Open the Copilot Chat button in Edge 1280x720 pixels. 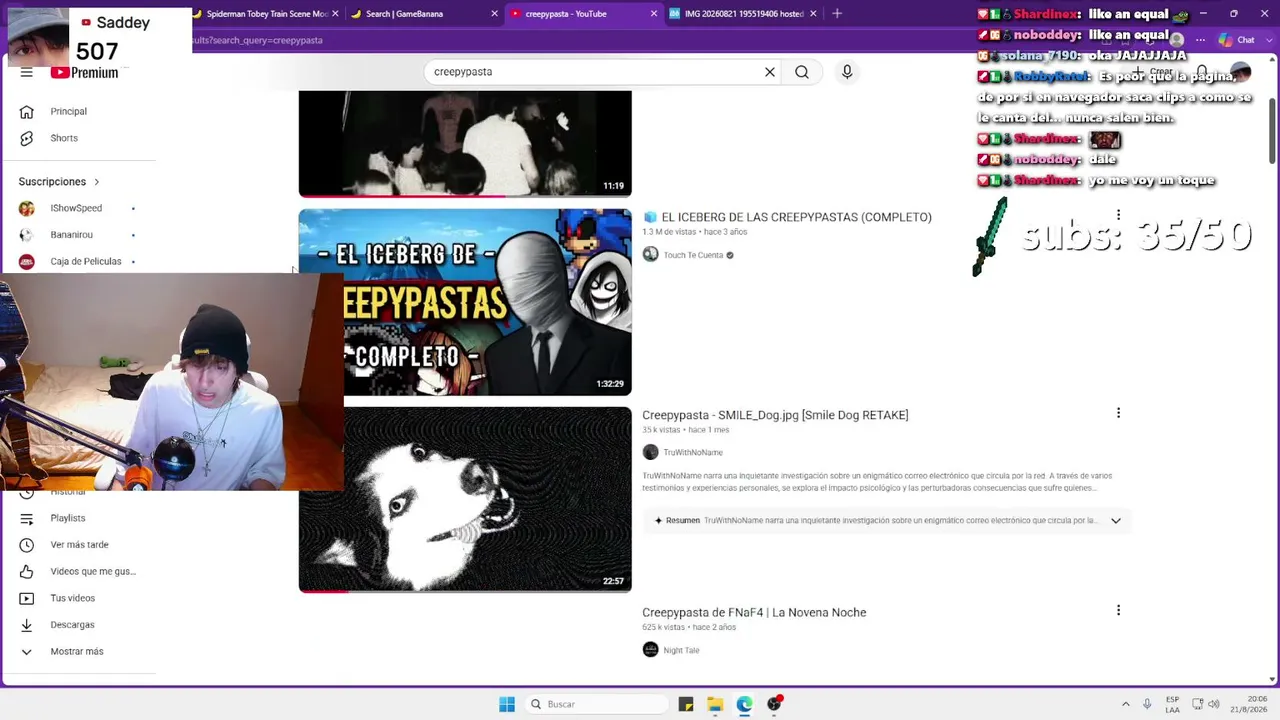click(1238, 40)
